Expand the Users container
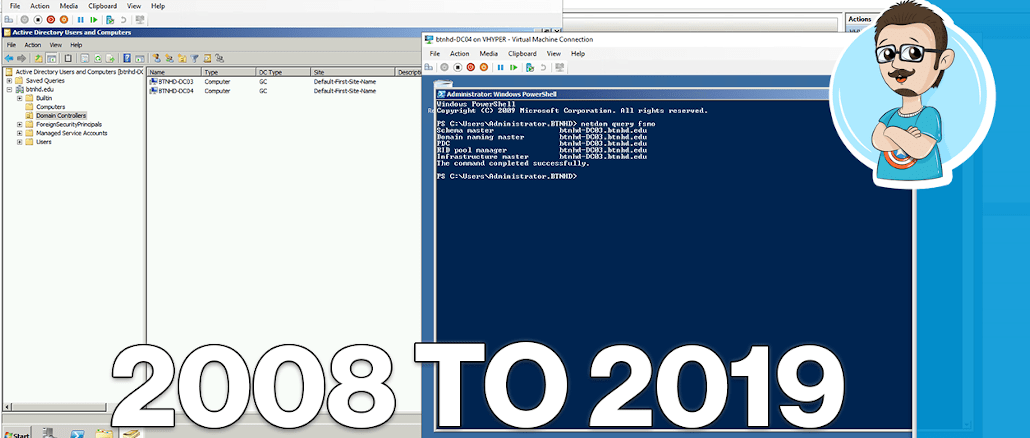 [x=20, y=141]
